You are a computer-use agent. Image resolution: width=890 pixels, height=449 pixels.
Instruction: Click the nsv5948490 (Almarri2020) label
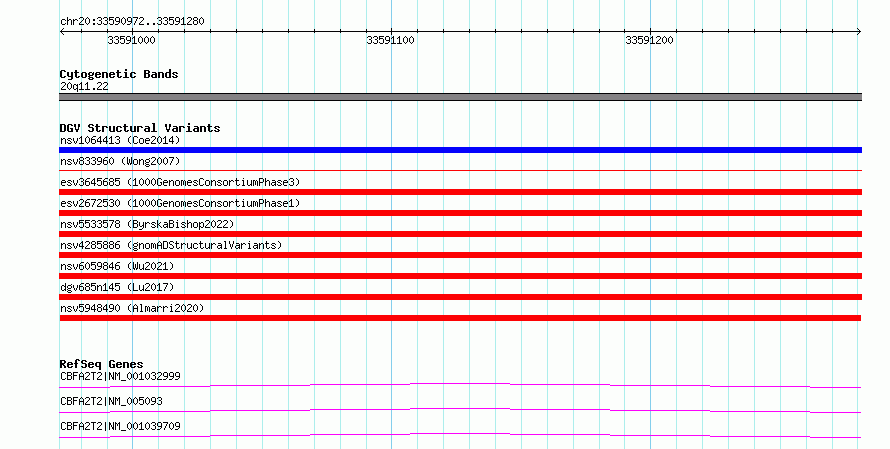(132, 308)
